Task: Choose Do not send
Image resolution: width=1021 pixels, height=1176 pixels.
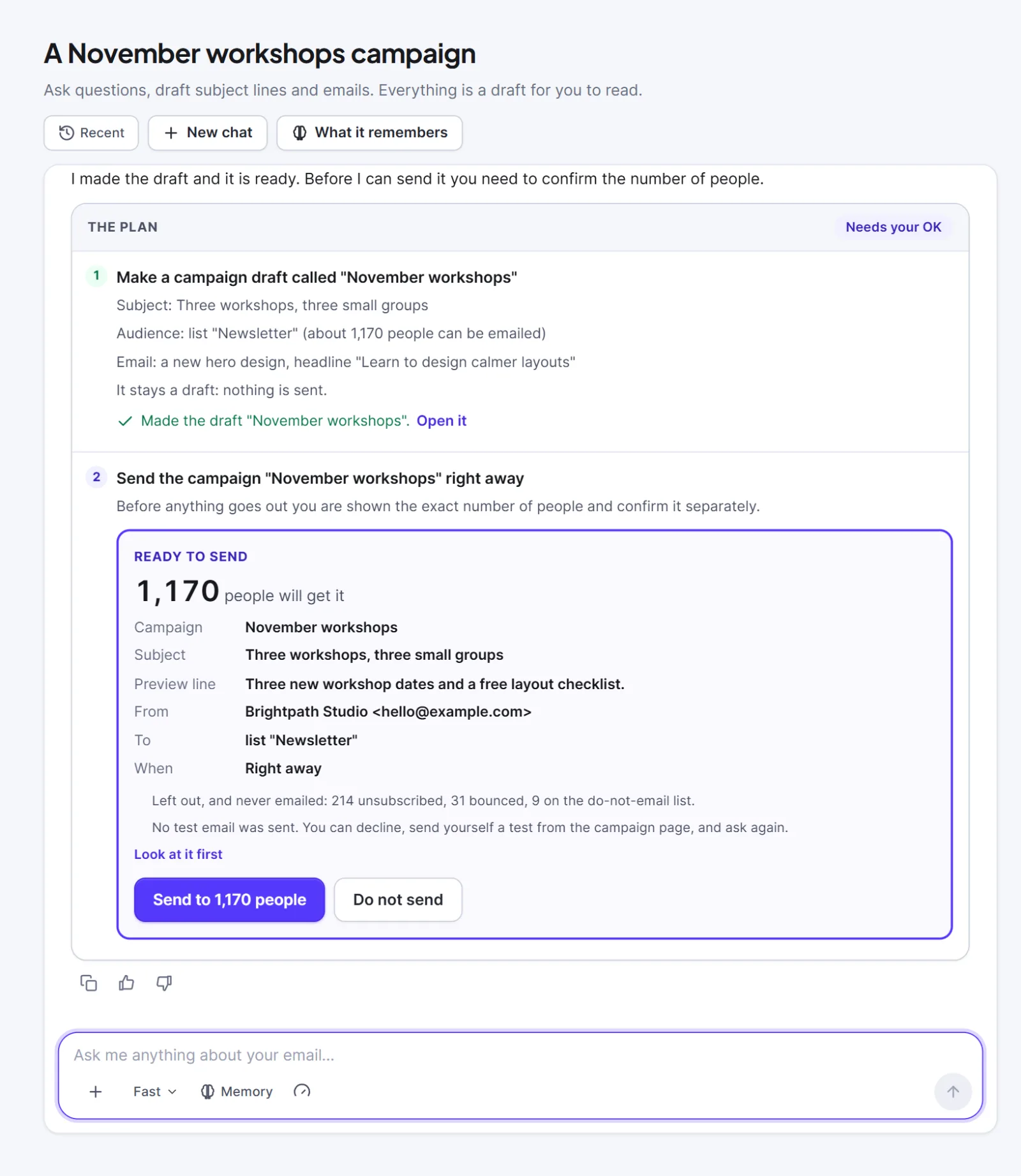Action: pyautogui.click(x=398, y=900)
